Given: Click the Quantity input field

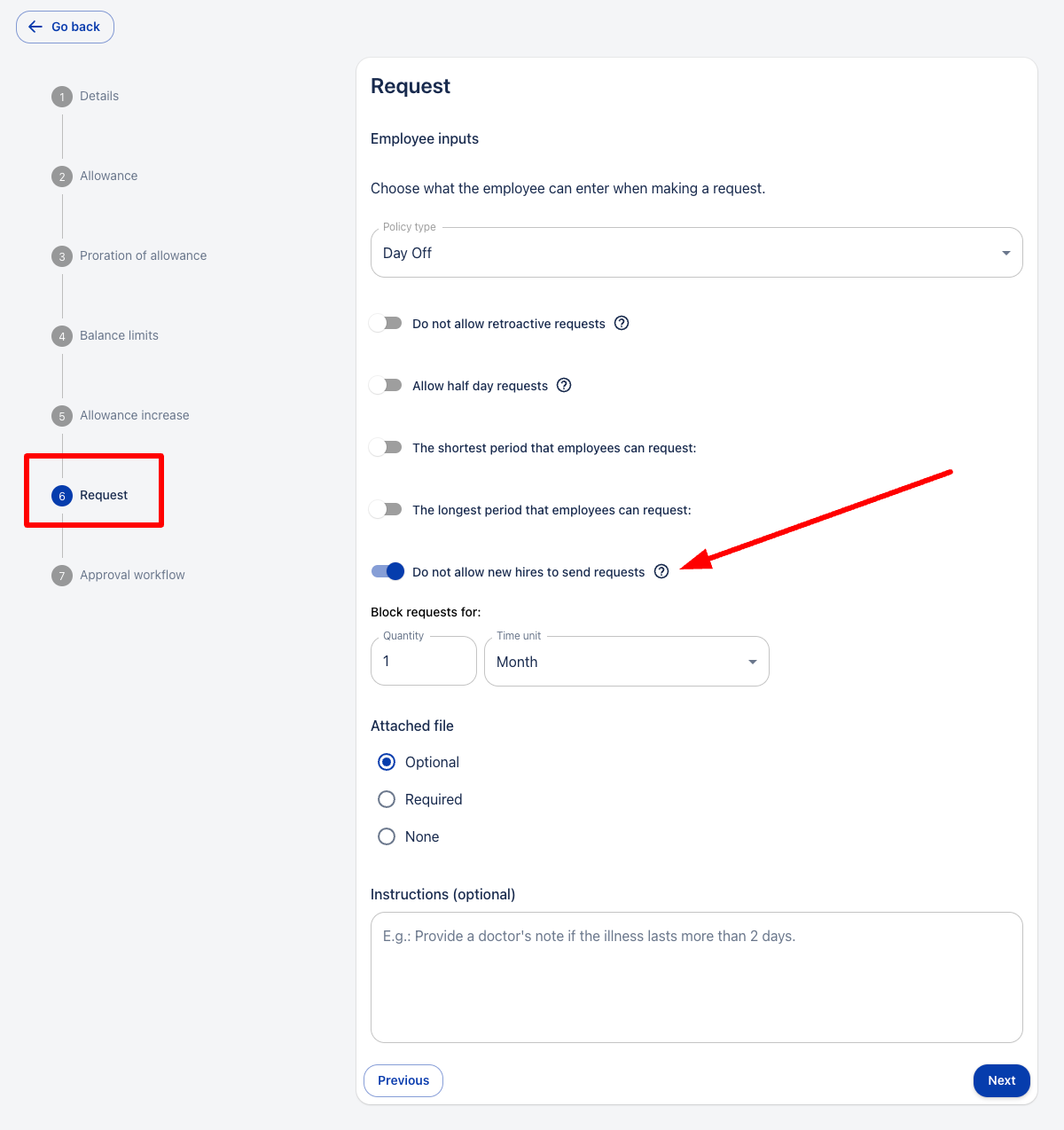Looking at the screenshot, I should (x=424, y=662).
